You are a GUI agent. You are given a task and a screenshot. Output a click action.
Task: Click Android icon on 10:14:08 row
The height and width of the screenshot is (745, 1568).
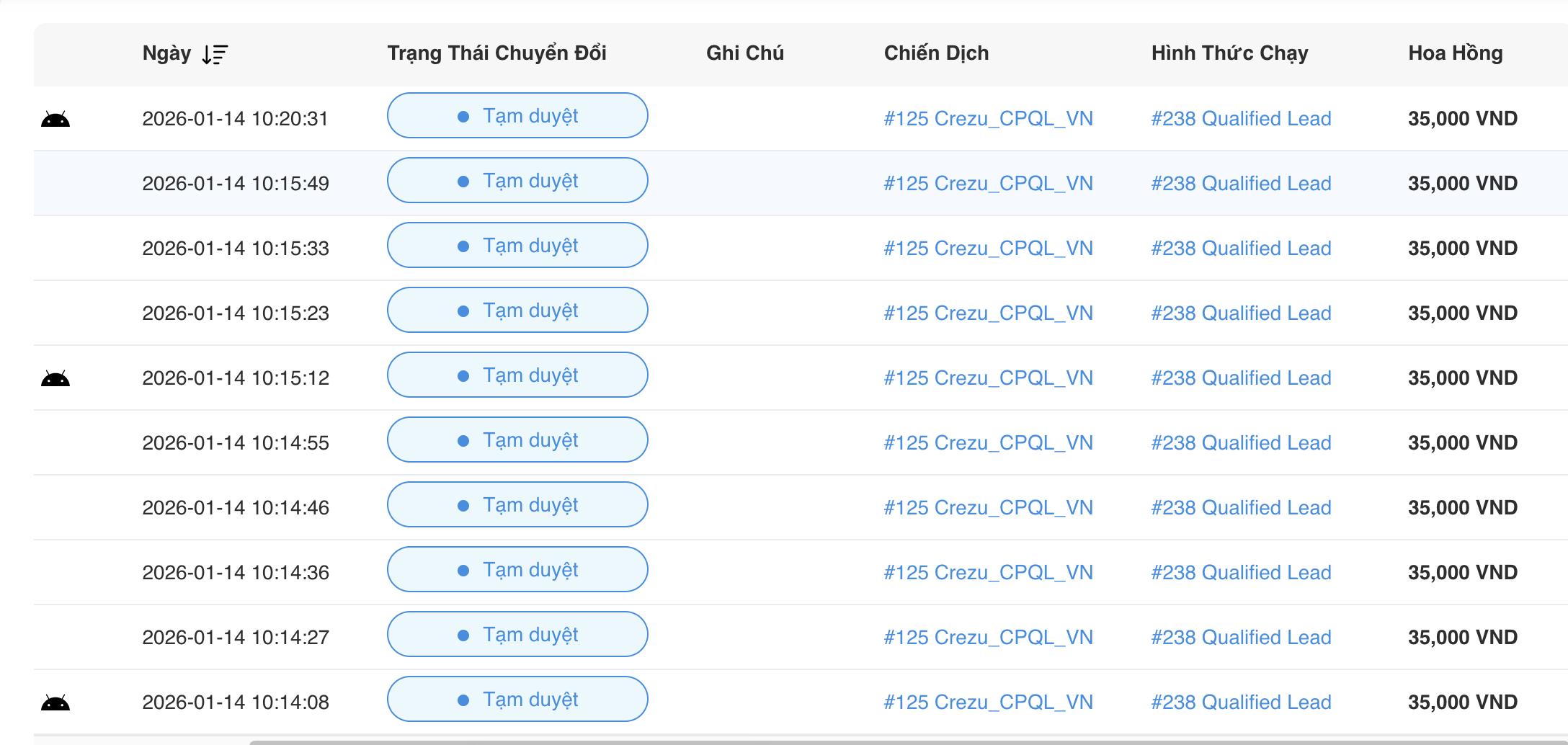coord(55,702)
